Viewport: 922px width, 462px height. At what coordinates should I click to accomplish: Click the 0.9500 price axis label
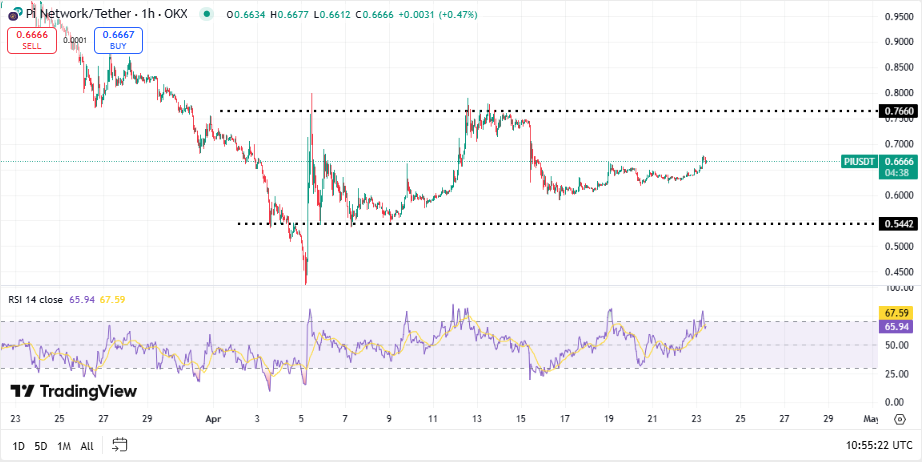pyautogui.click(x=899, y=16)
